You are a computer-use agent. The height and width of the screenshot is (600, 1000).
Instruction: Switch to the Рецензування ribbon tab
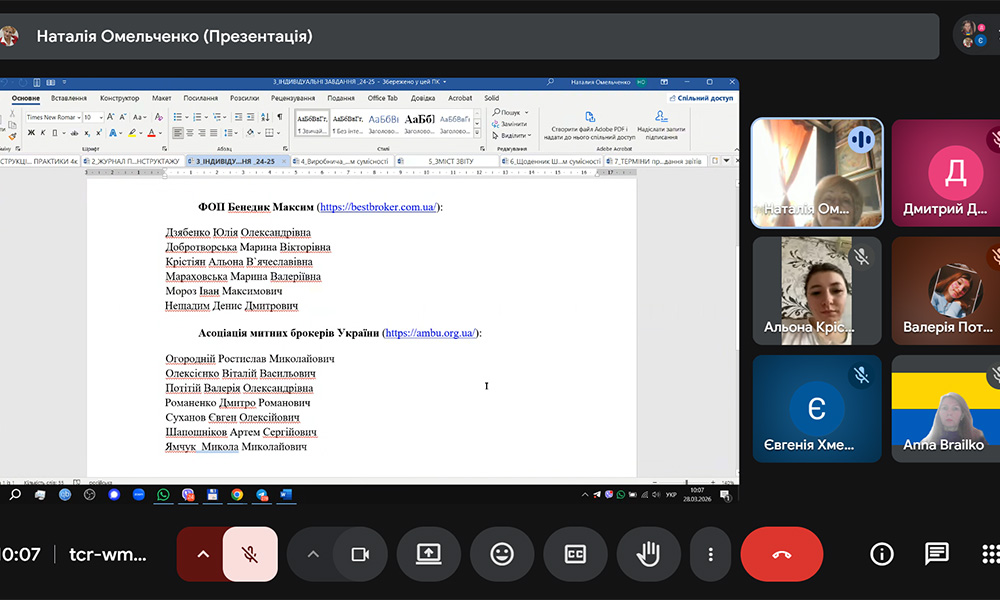(292, 98)
